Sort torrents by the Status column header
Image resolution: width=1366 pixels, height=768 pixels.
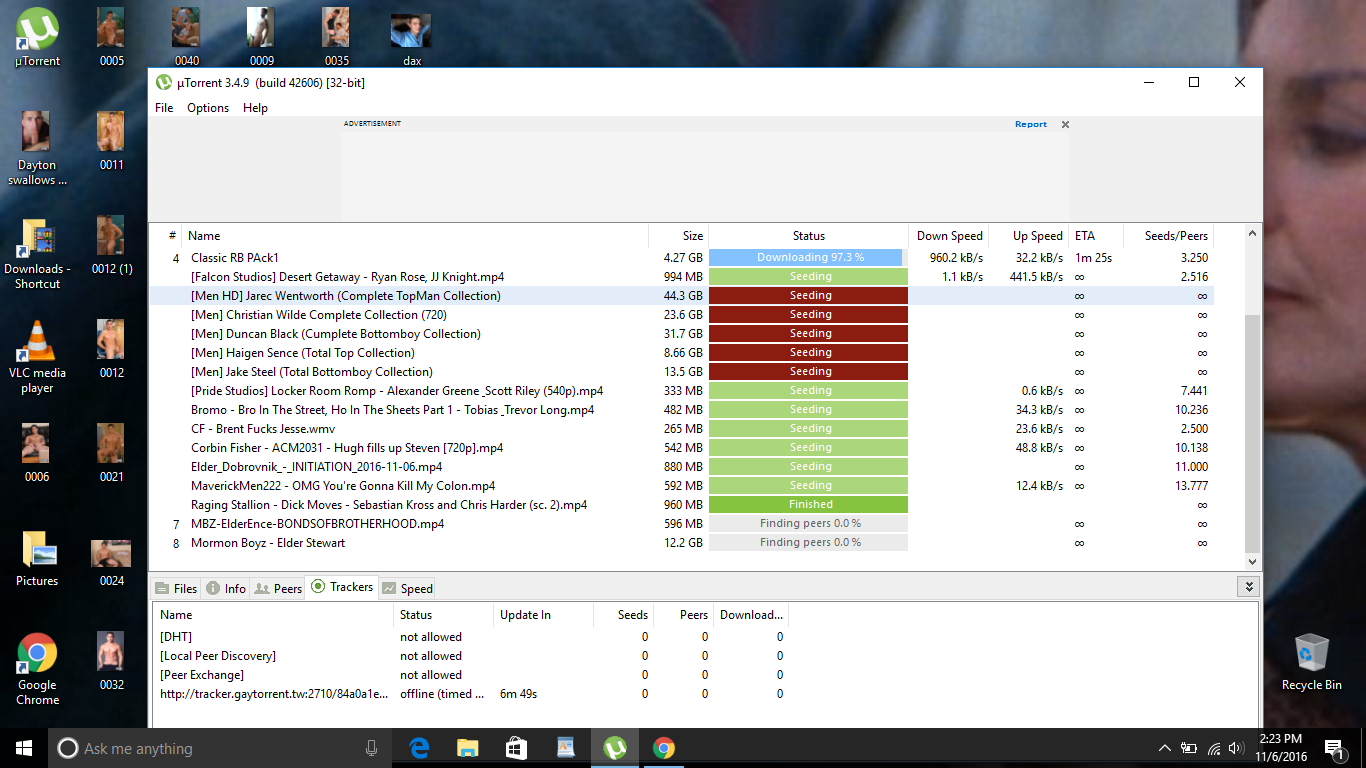tap(808, 236)
